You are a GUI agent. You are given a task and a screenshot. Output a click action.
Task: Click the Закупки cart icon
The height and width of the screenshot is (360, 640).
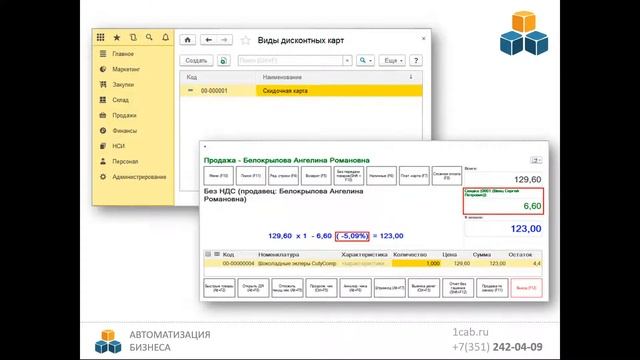click(103, 84)
